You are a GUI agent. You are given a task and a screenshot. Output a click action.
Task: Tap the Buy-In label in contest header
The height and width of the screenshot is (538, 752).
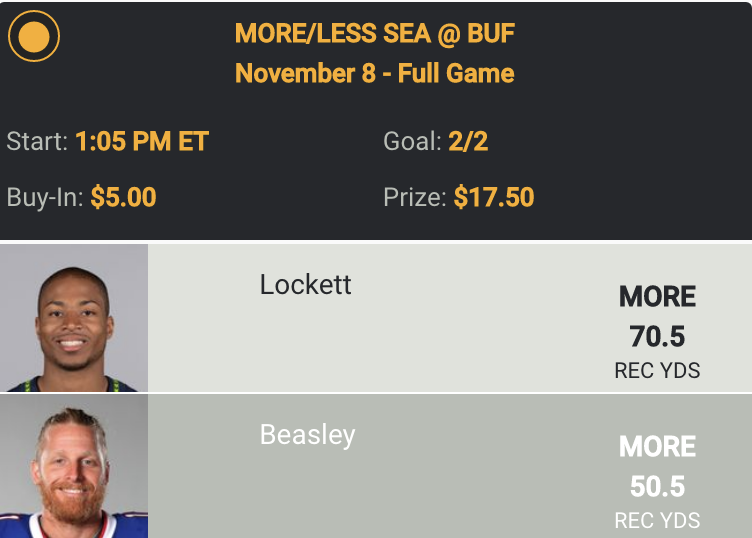(x=44, y=197)
